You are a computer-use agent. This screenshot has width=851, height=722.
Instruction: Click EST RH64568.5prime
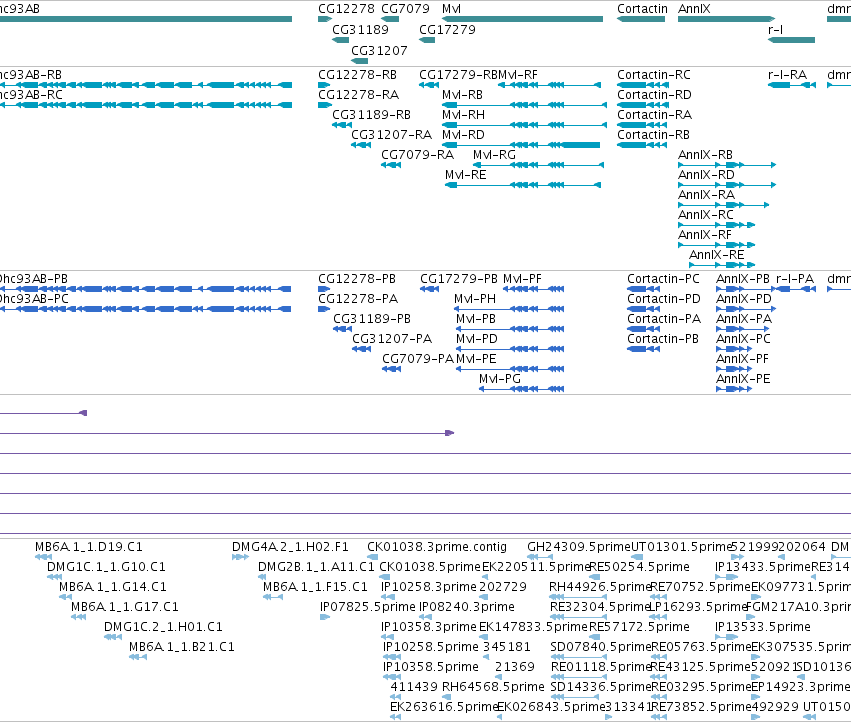pyautogui.click(x=446, y=696)
